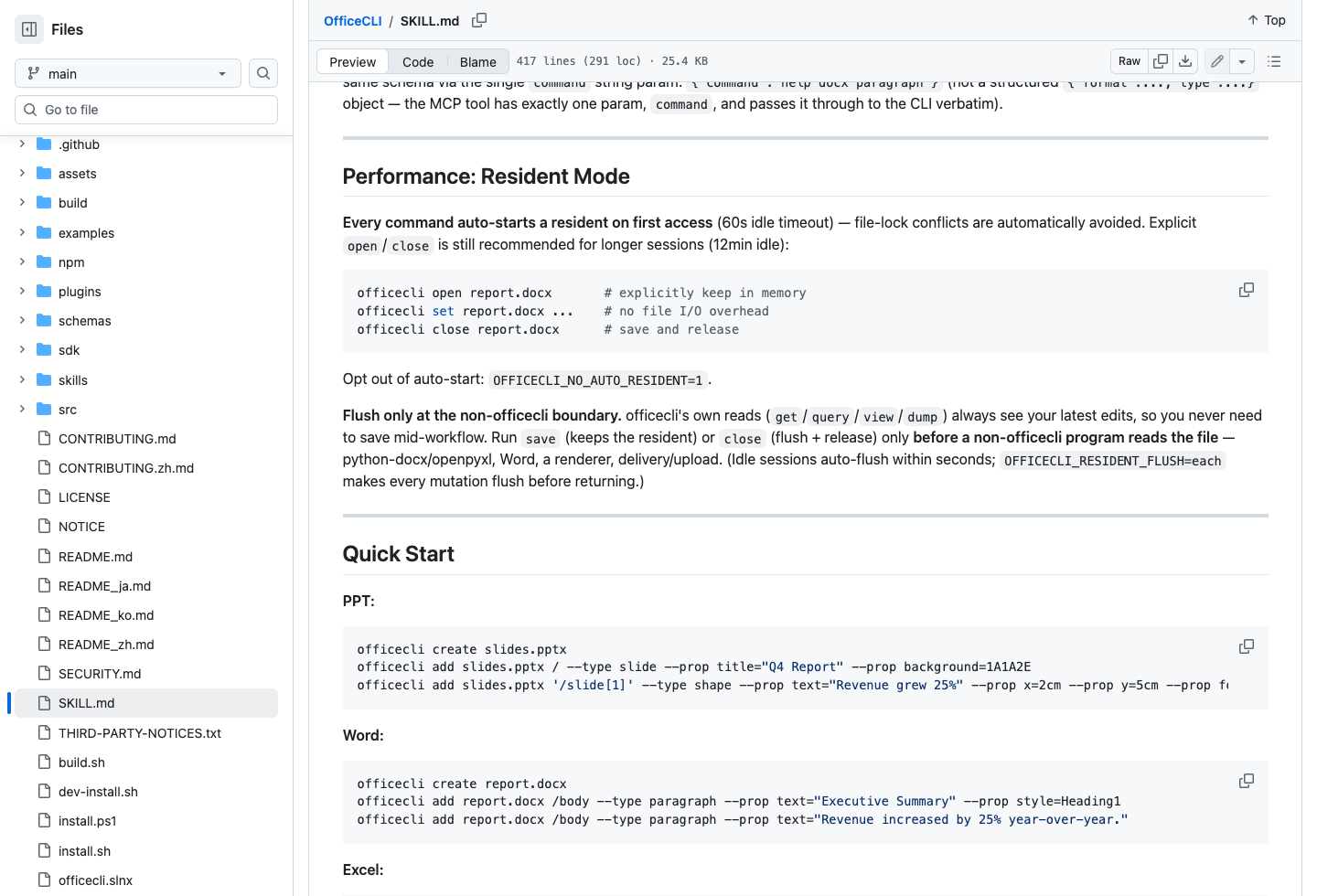Expand the examples folder chevron
Viewport: 1317px width, 896px height.
point(23,232)
